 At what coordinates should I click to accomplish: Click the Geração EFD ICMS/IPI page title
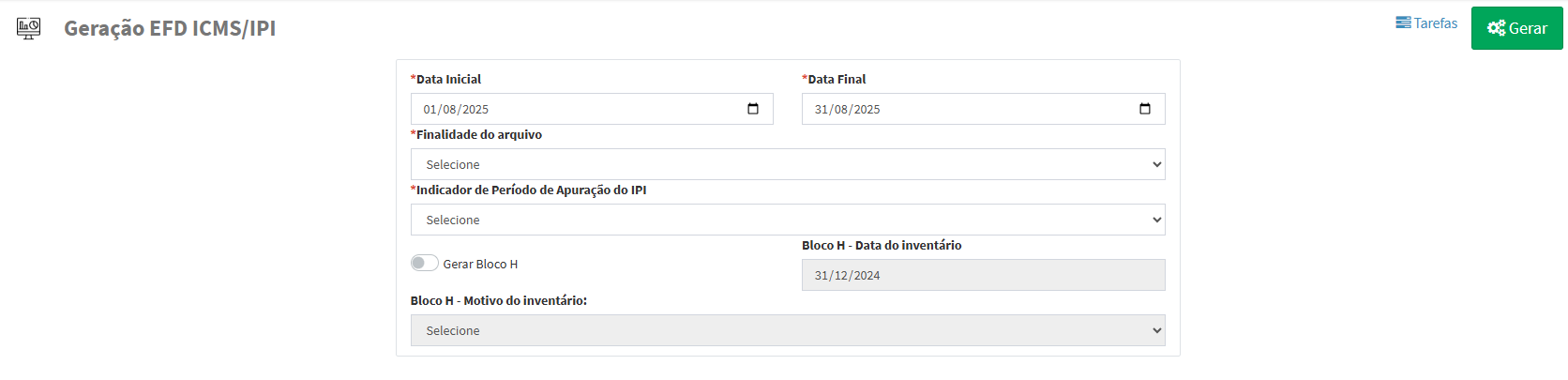tap(170, 28)
